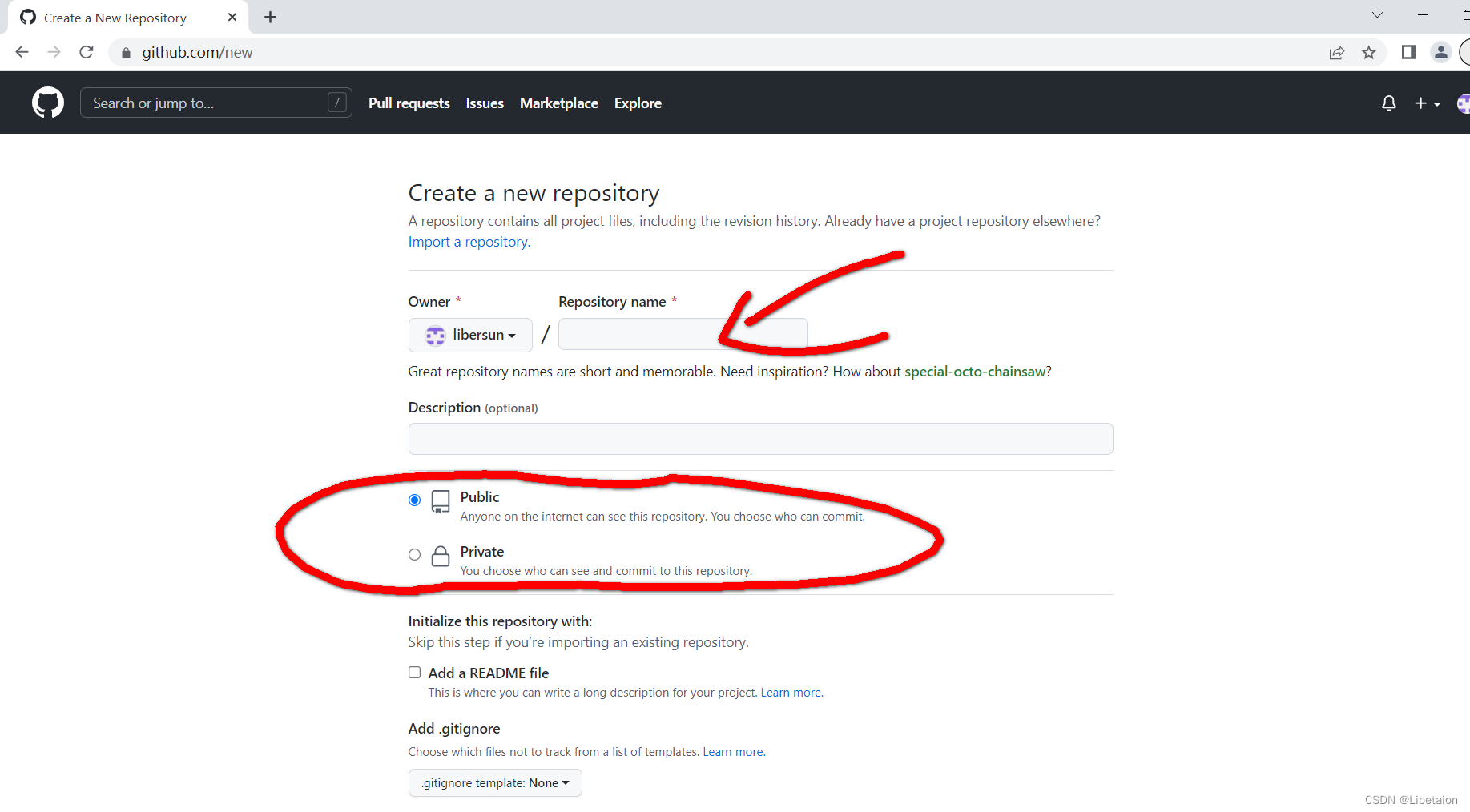The width and height of the screenshot is (1470, 812).
Task: Open the GitHub home logo
Action: [48, 103]
